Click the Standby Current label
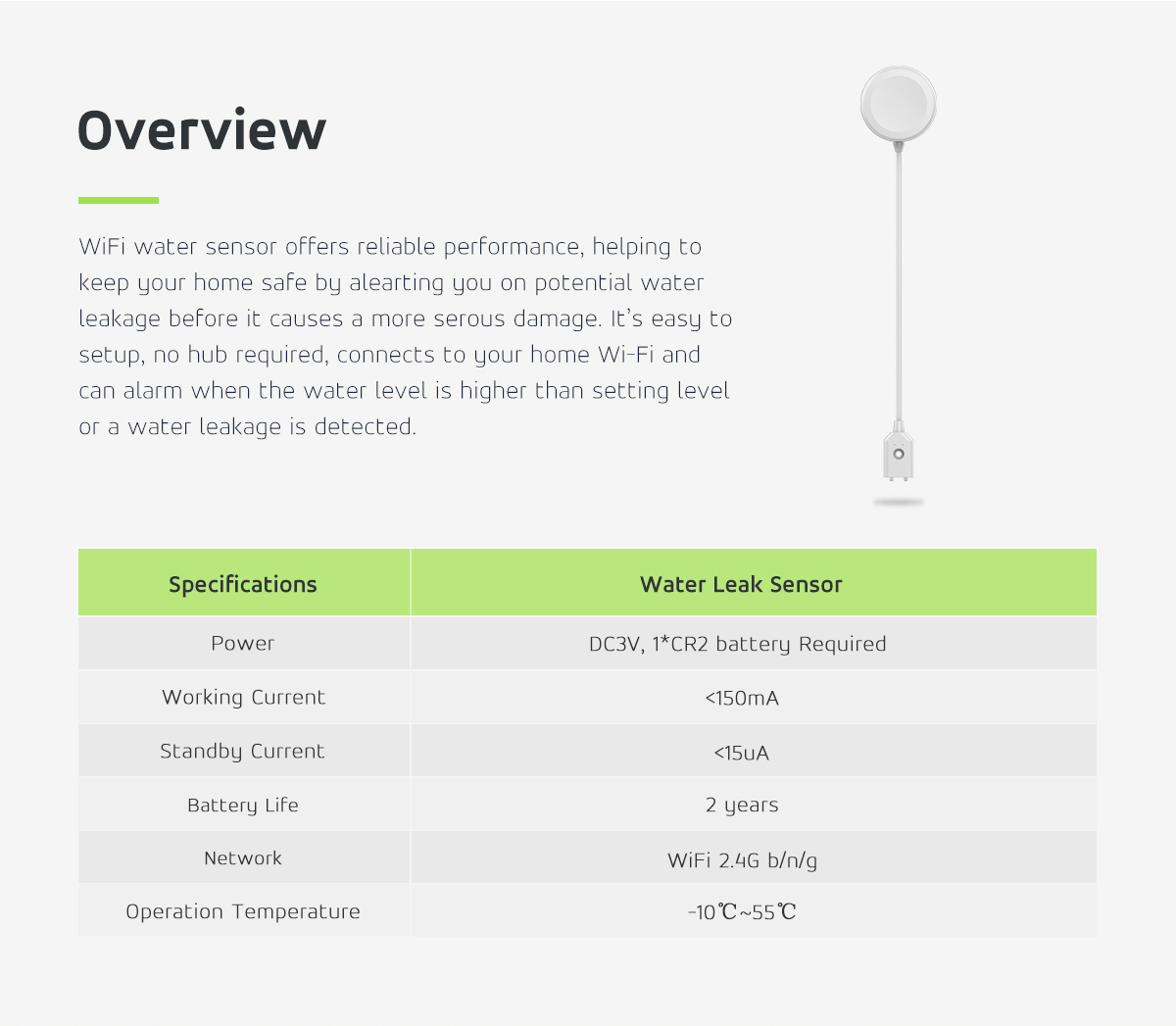This screenshot has width=1176, height=1026. tap(242, 752)
